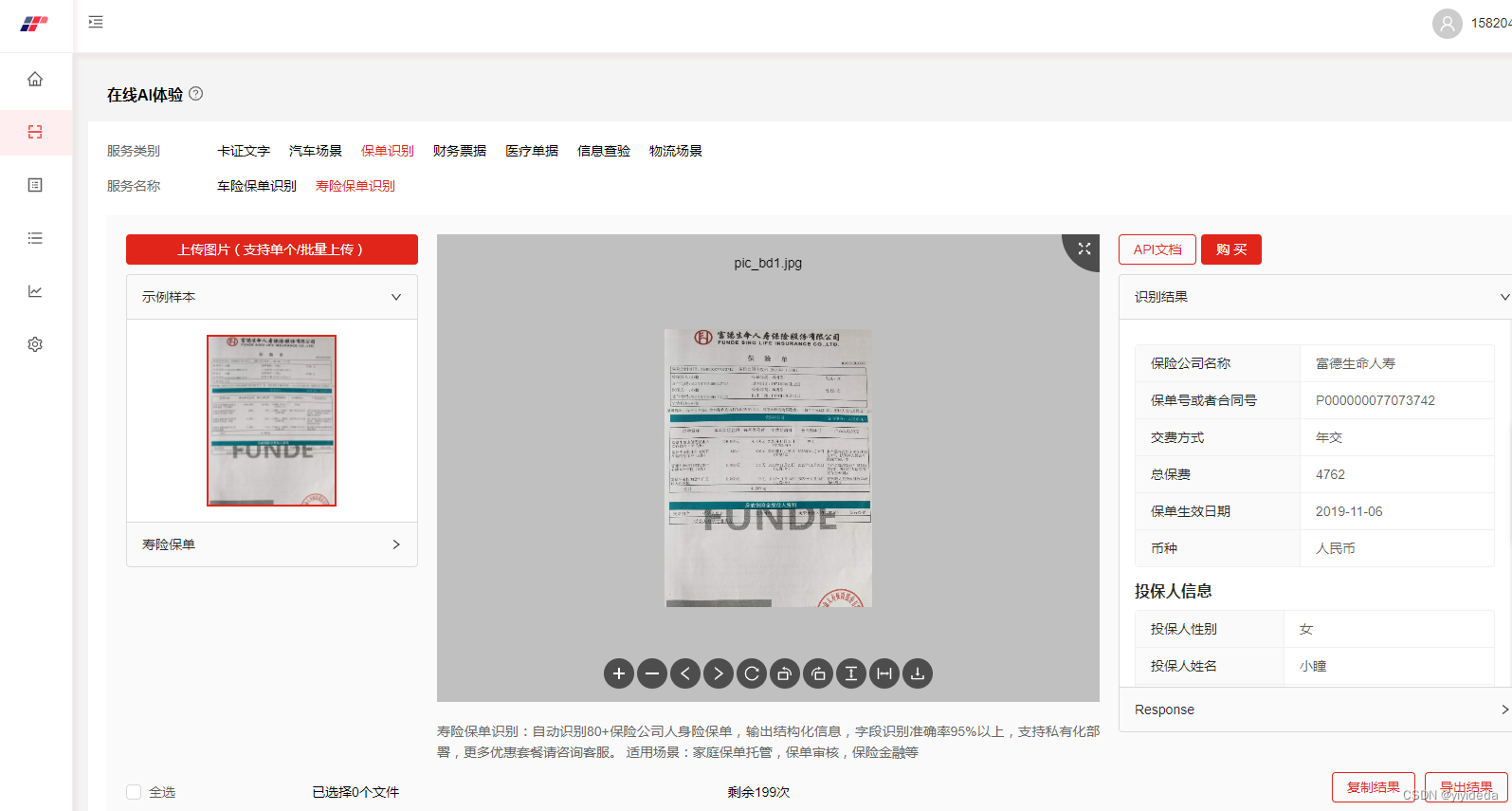
Task: Open the user avatar icon
Action: (x=1448, y=24)
